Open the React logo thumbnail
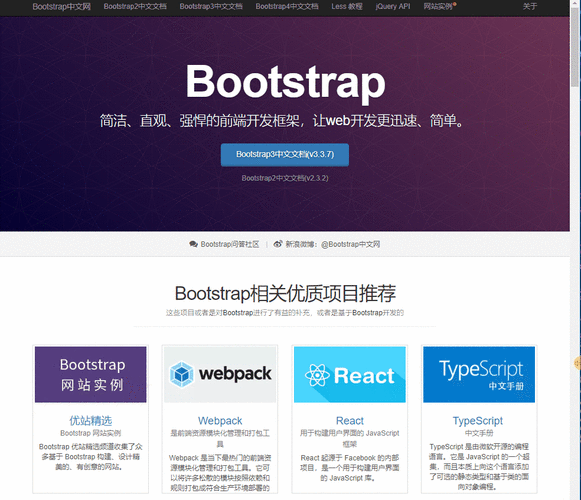 click(x=350, y=374)
